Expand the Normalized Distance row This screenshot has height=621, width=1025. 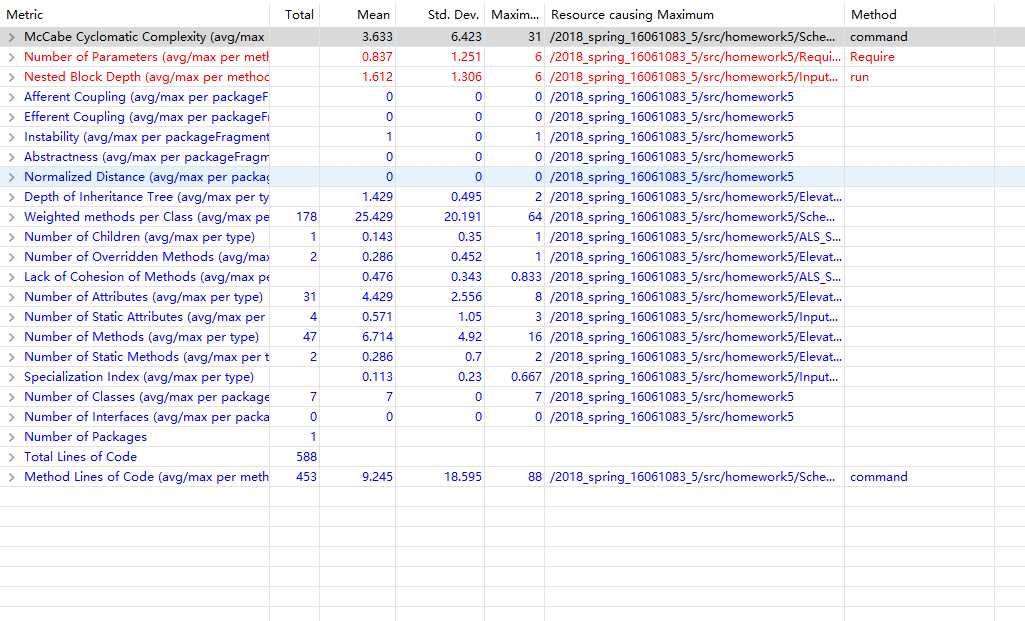point(12,177)
